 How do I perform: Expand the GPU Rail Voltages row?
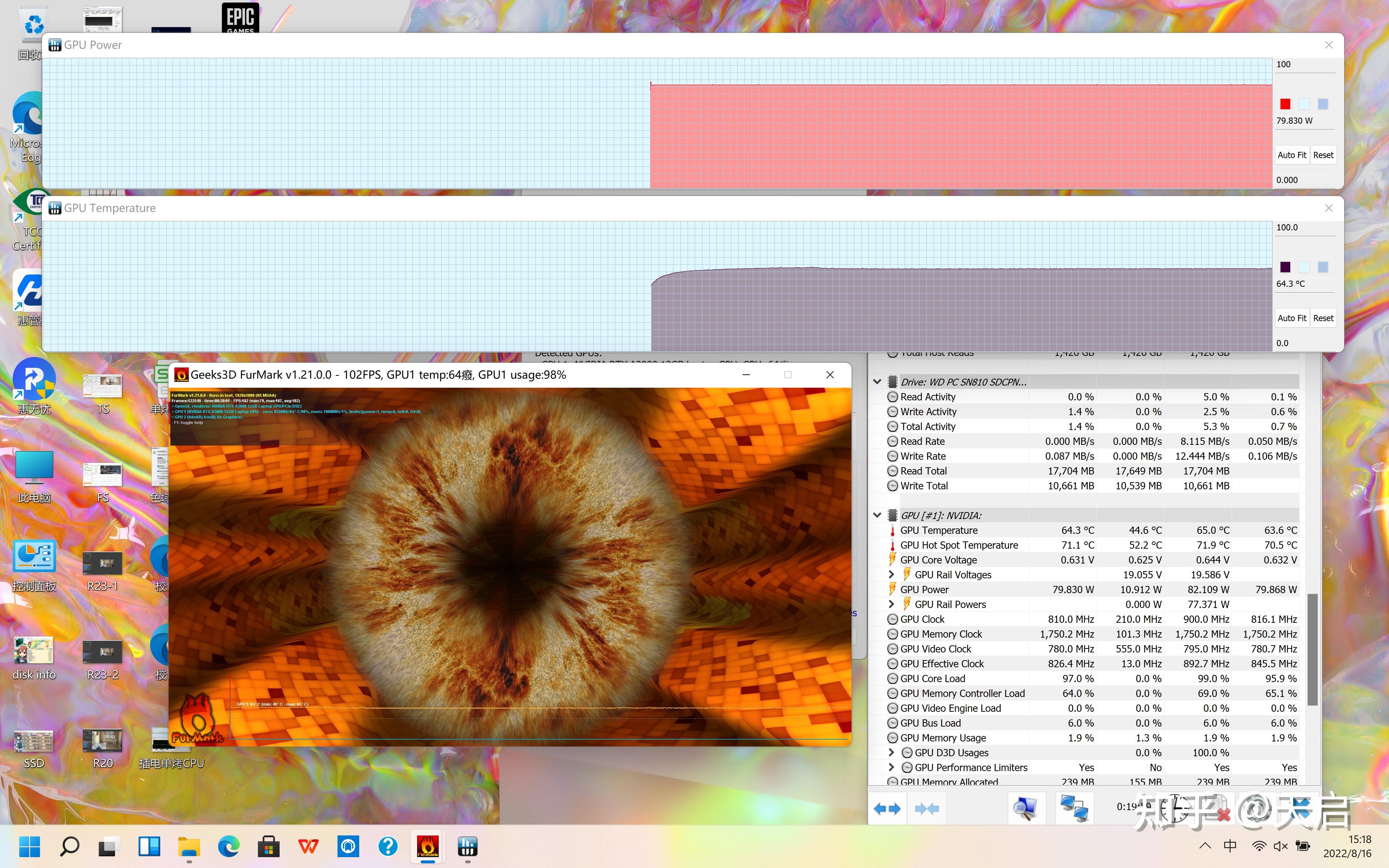pos(891,575)
